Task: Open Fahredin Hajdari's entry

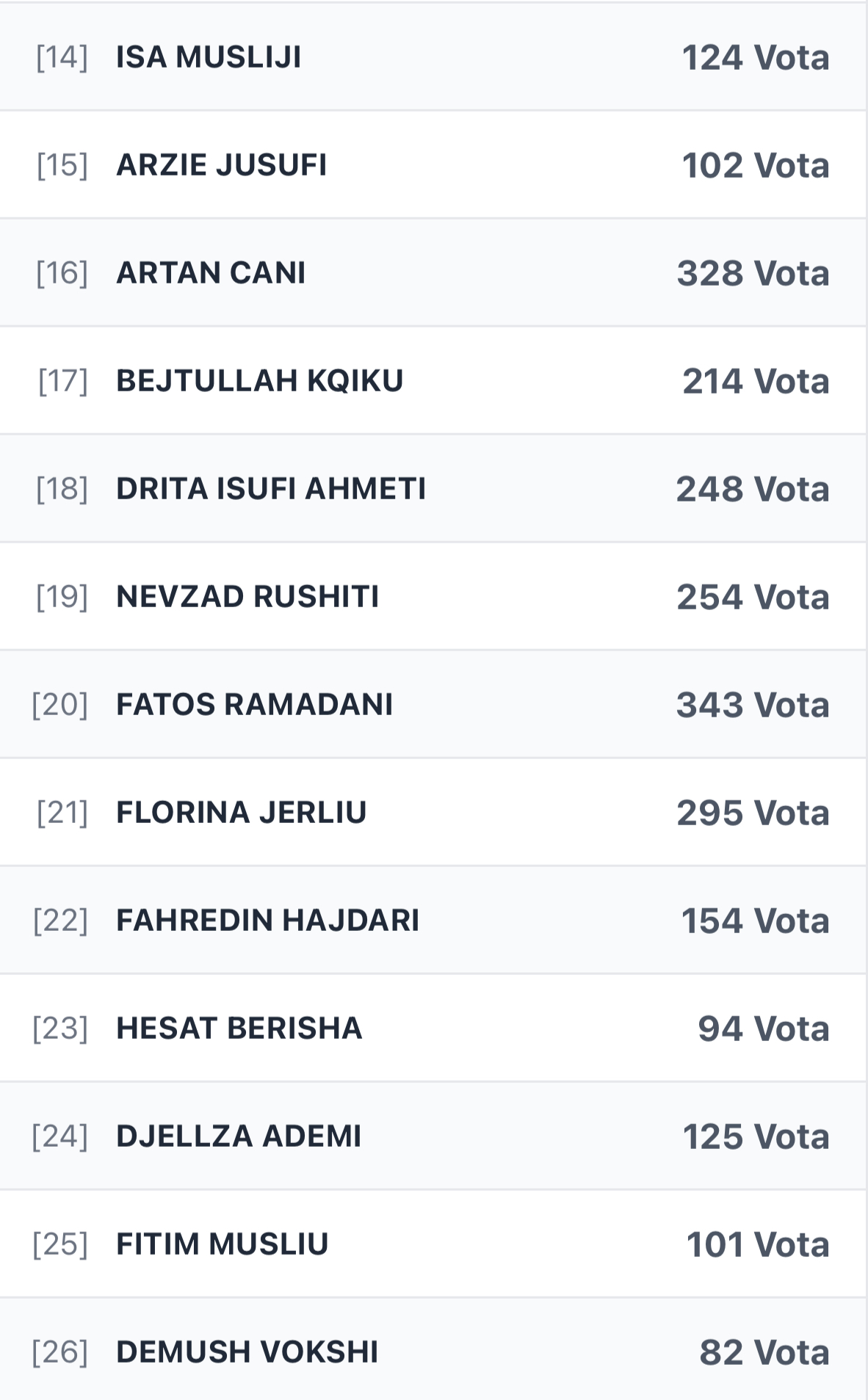Action: (x=267, y=921)
